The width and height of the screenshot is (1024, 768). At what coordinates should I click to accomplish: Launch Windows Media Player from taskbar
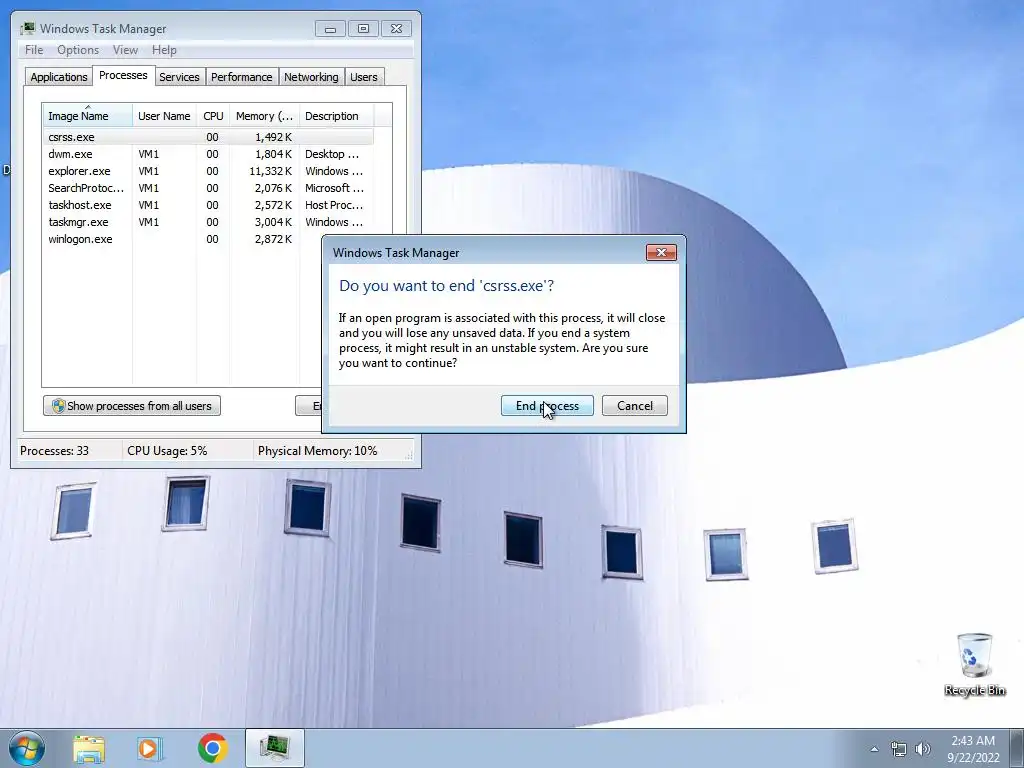(150, 748)
